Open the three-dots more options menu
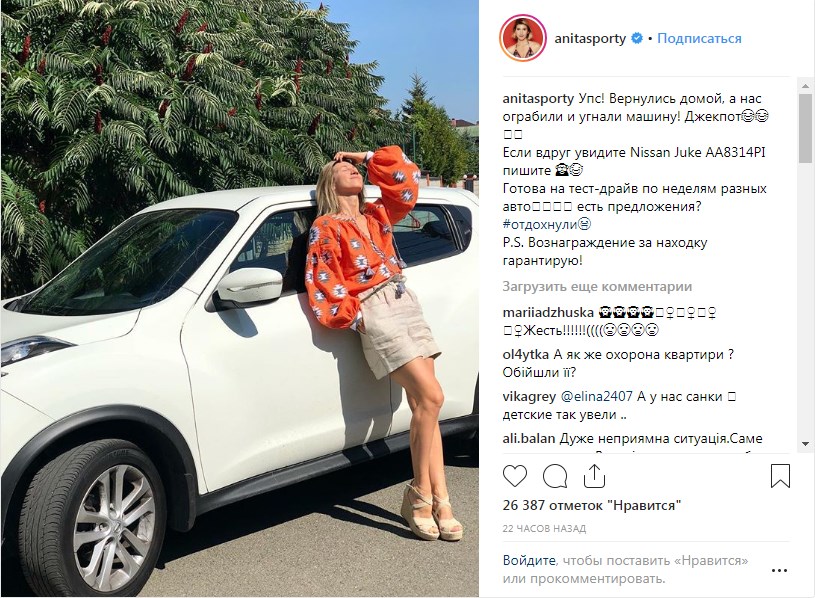815x598 pixels. pos(779,570)
